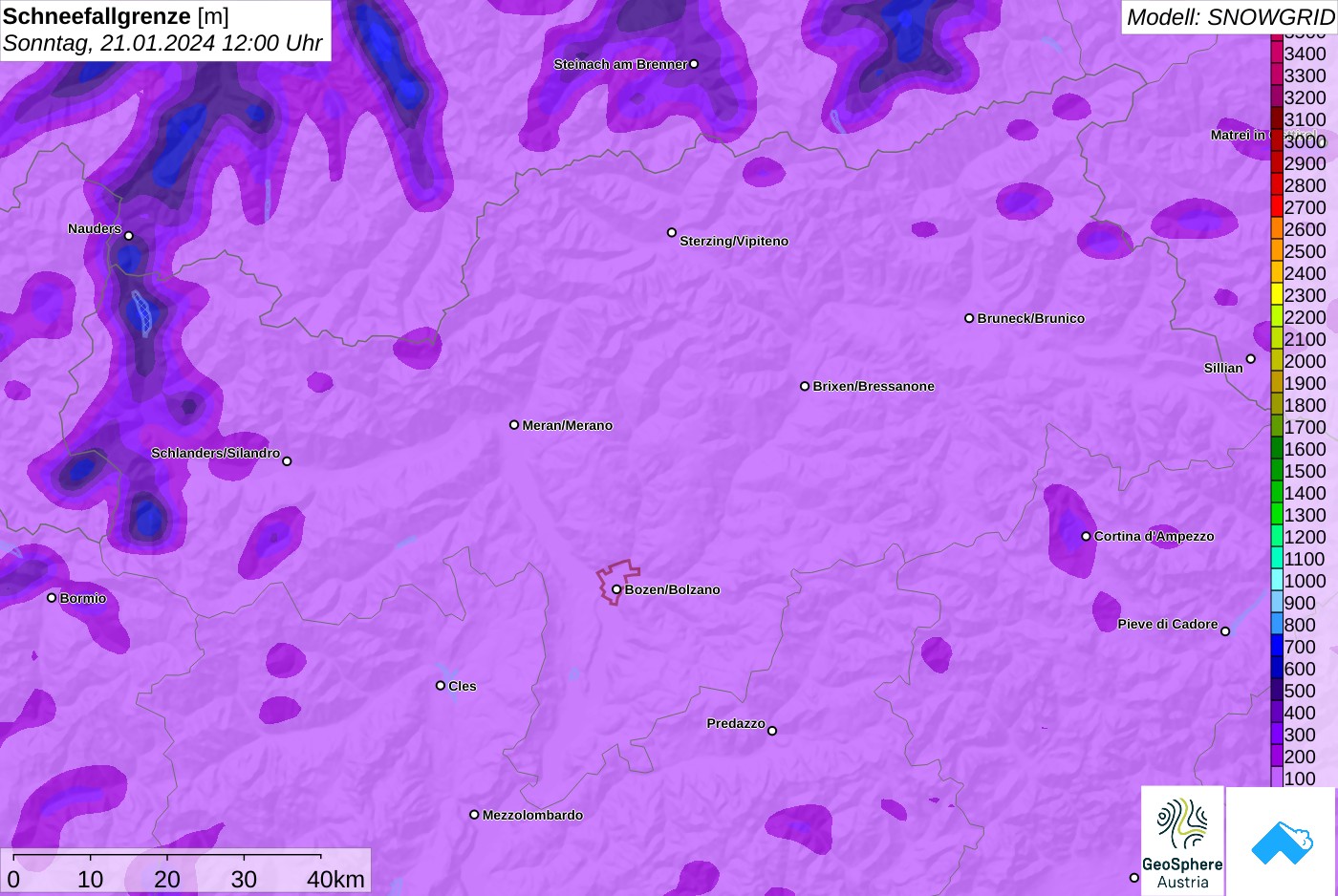Click the Meran/Merano location dot
This screenshot has width=1338, height=896.
514,425
